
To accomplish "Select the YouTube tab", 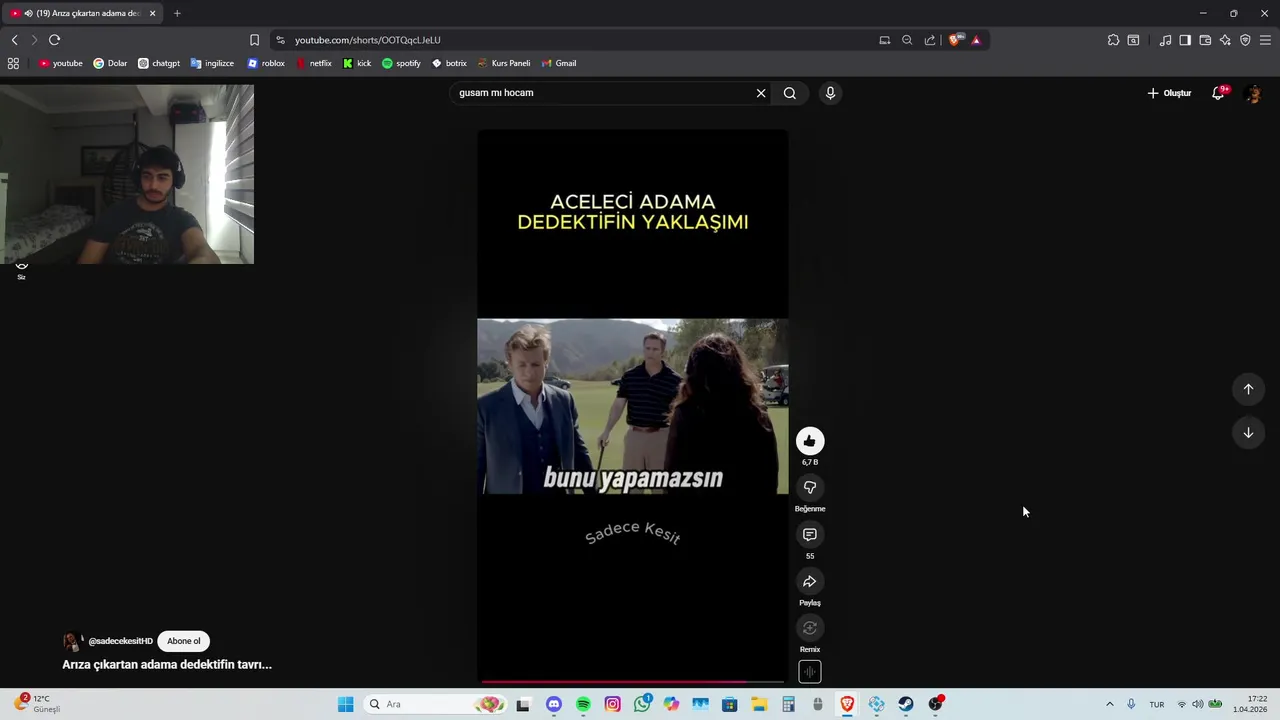I will pyautogui.click(x=82, y=13).
